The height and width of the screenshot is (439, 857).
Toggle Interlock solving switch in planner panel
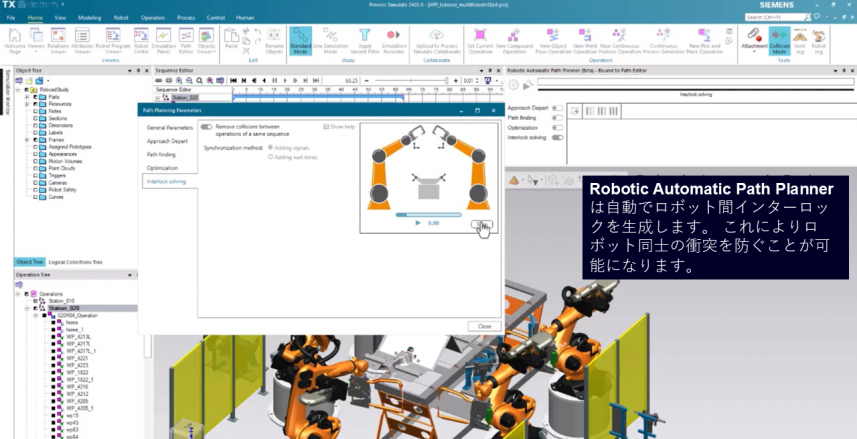pyautogui.click(x=558, y=137)
